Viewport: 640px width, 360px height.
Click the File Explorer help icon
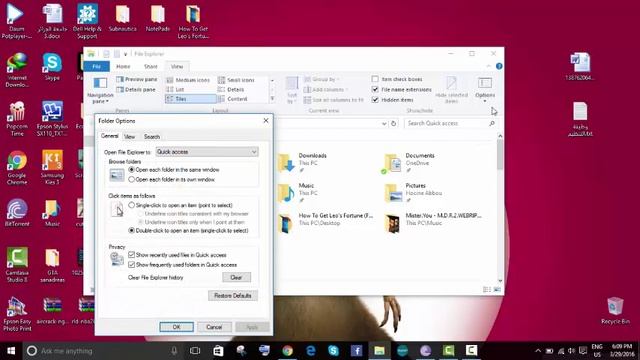499,66
